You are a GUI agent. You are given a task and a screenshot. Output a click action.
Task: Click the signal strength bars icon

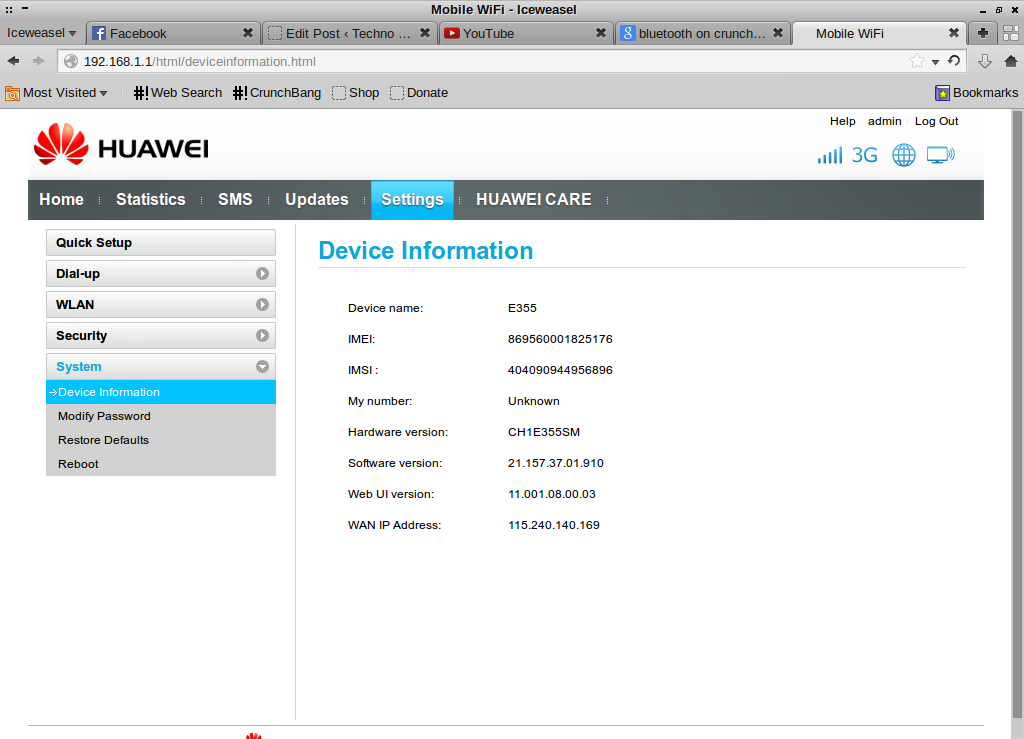tap(829, 156)
